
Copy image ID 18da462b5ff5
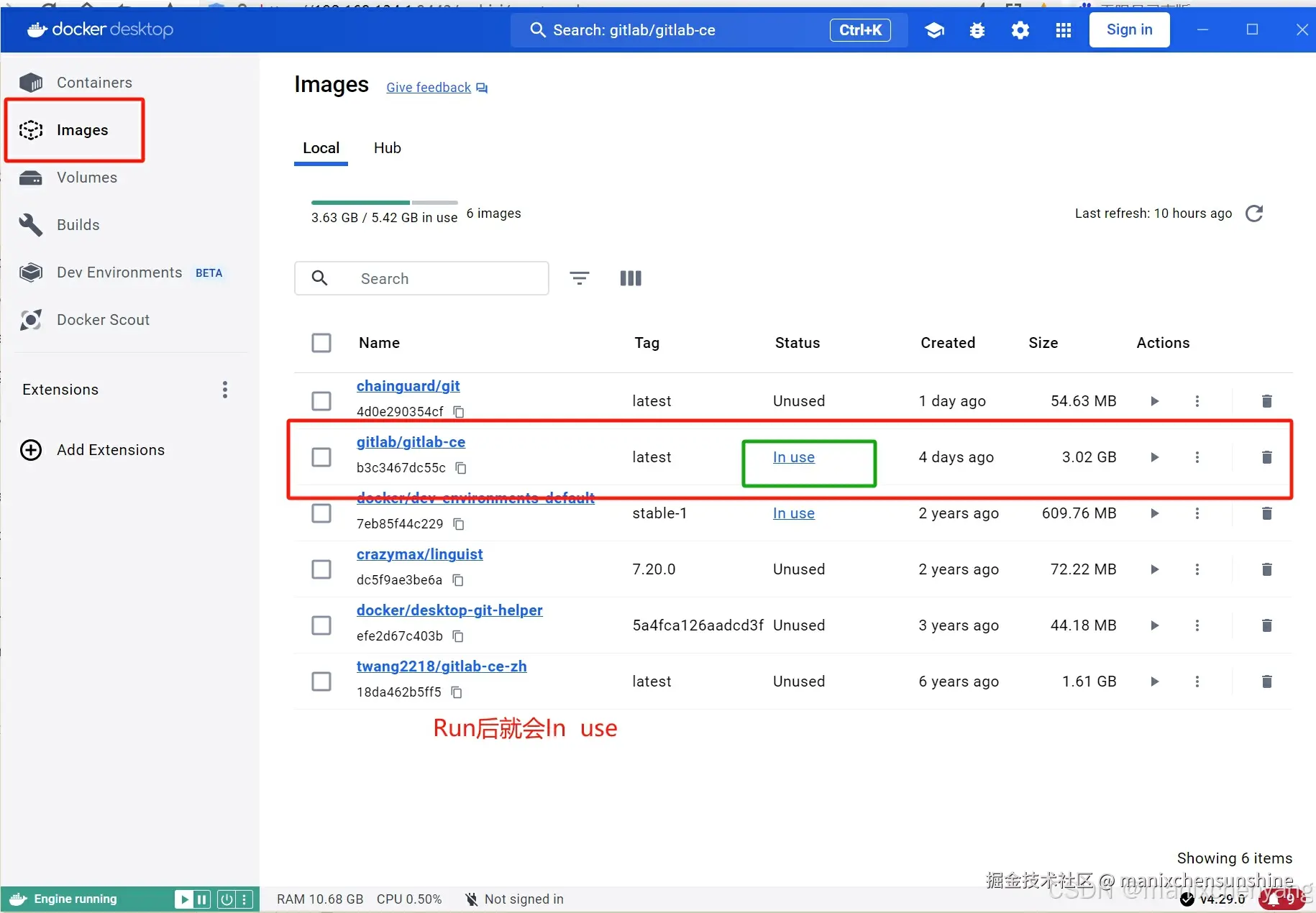[457, 692]
